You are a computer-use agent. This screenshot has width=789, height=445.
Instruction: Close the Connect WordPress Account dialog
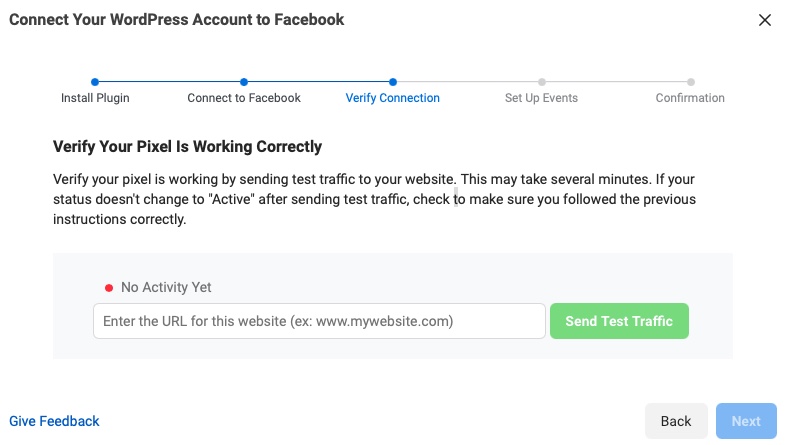(765, 20)
